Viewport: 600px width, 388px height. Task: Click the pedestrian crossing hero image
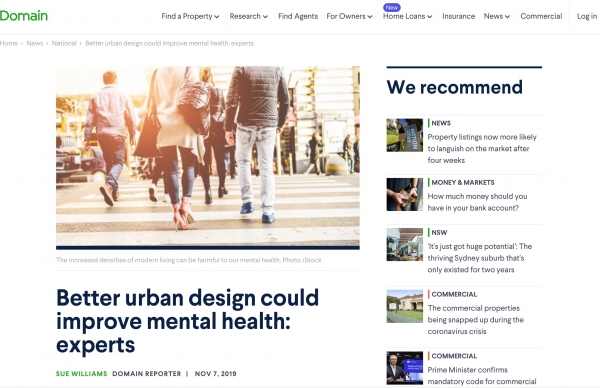208,158
